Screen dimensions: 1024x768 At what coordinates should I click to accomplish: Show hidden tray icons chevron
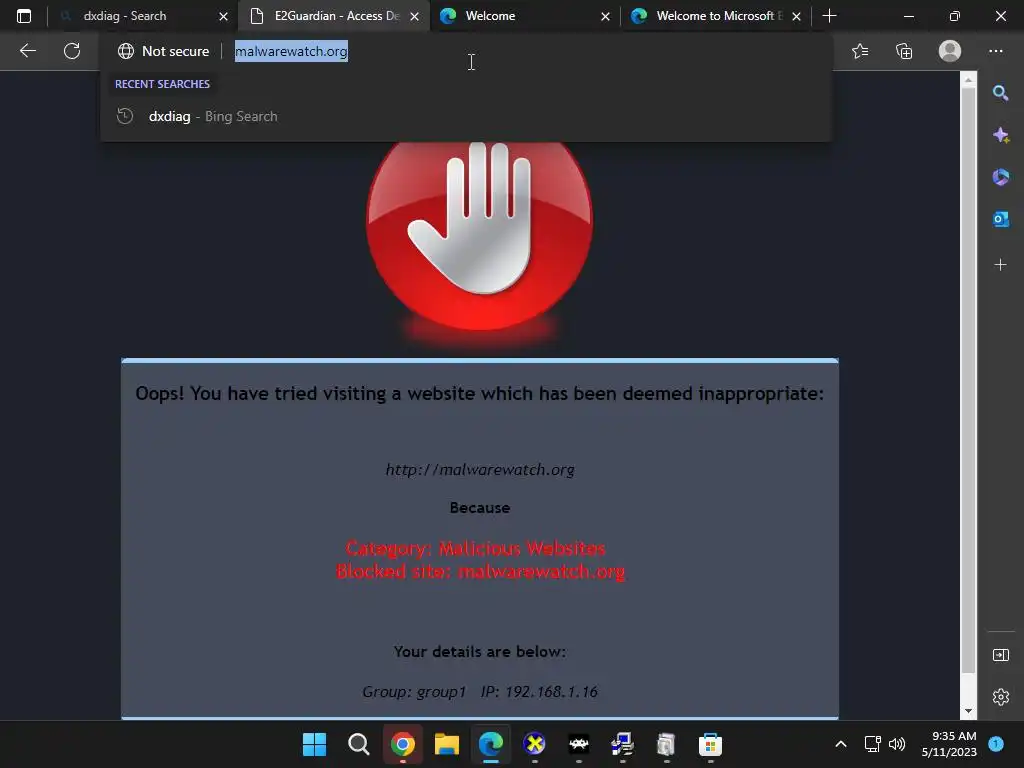(841, 744)
